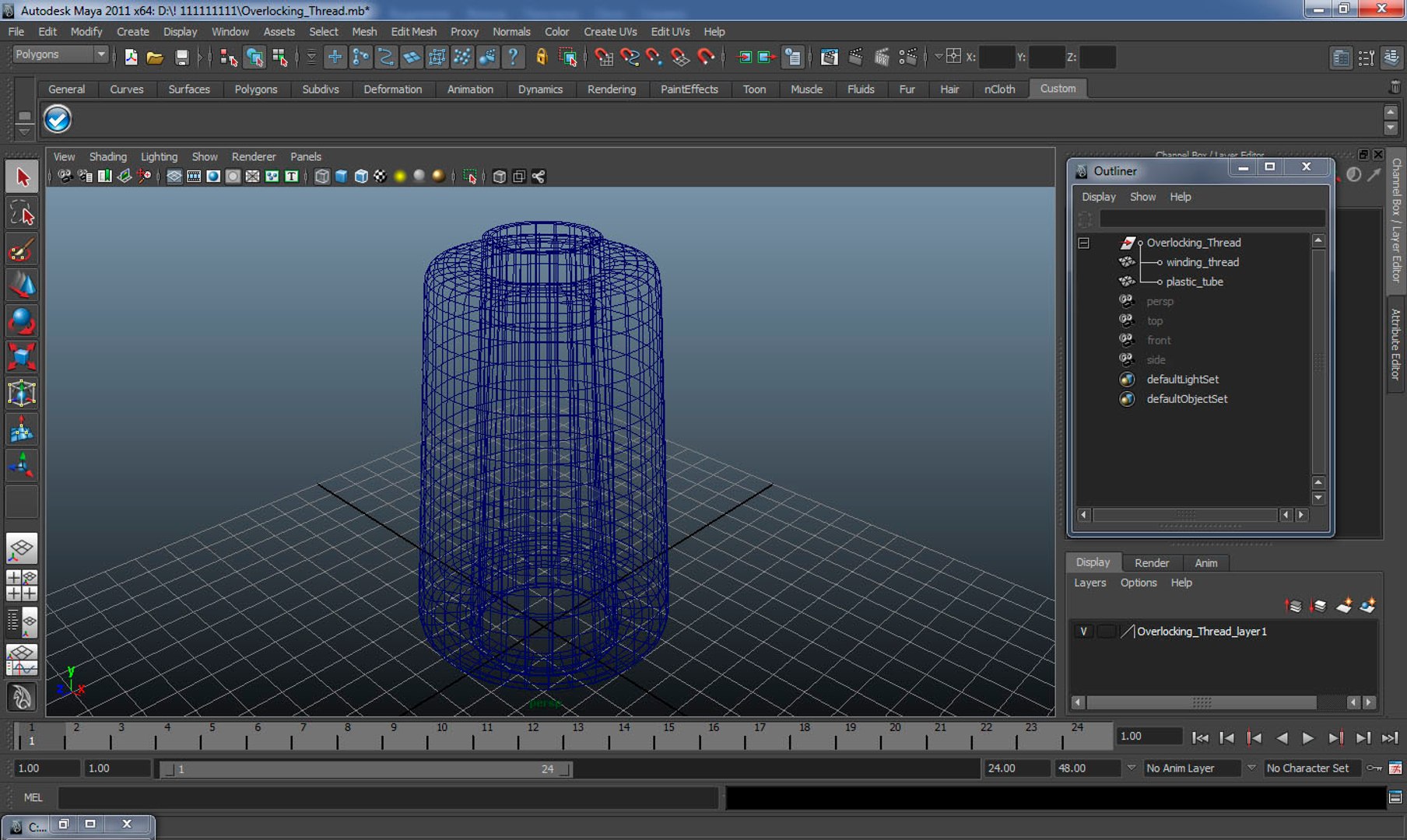Collapse the Overlocking_Thread tree node
This screenshot has height=840, width=1407.
point(1083,243)
